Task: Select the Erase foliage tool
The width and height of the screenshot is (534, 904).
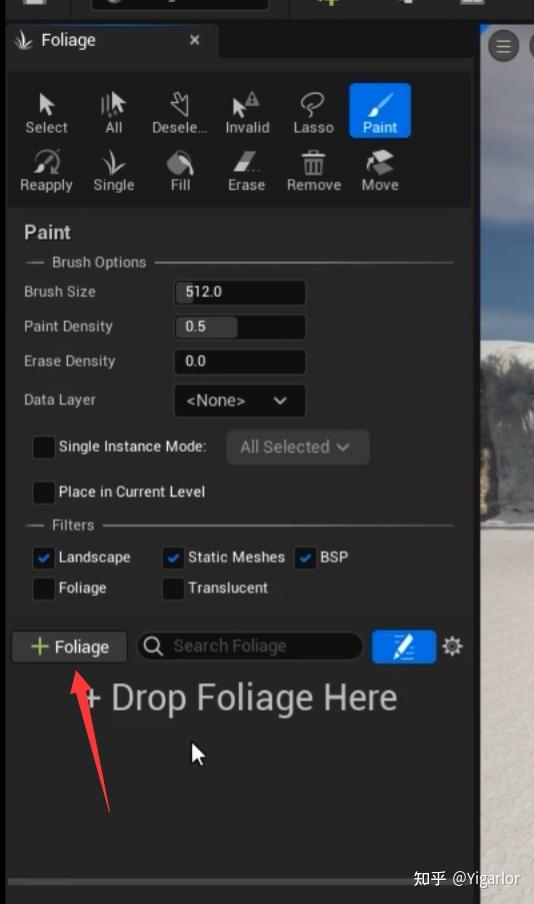Action: [x=247, y=171]
